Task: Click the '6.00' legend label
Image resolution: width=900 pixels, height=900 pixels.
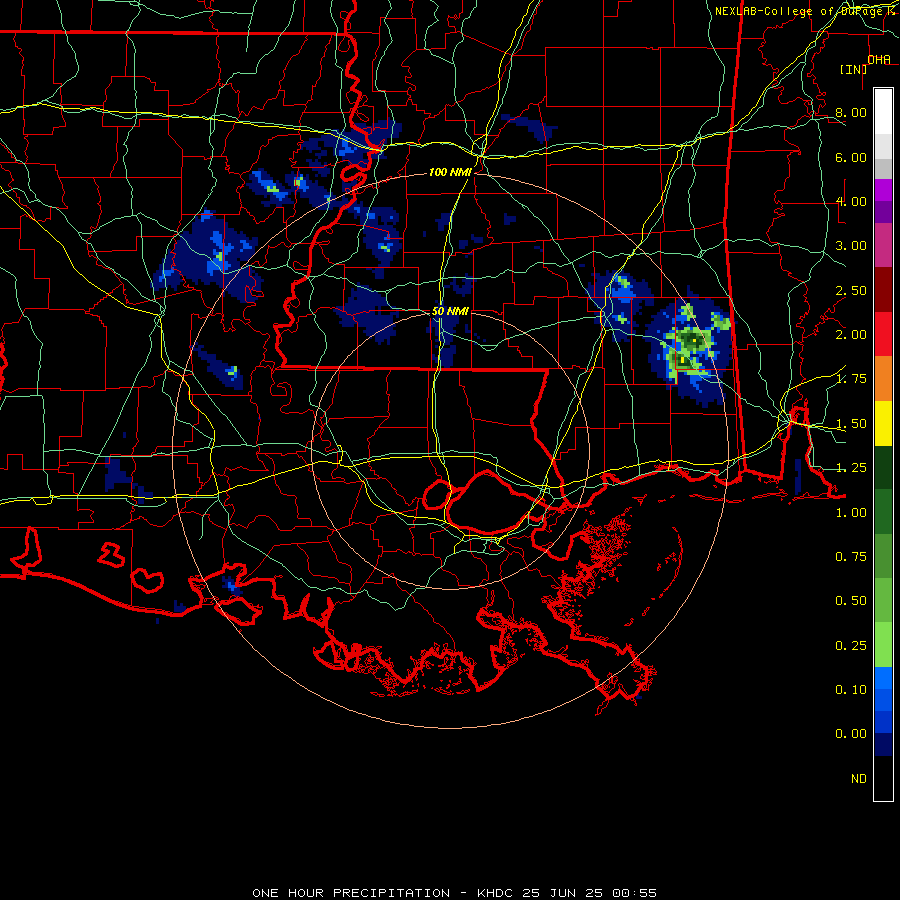Action: [851, 157]
